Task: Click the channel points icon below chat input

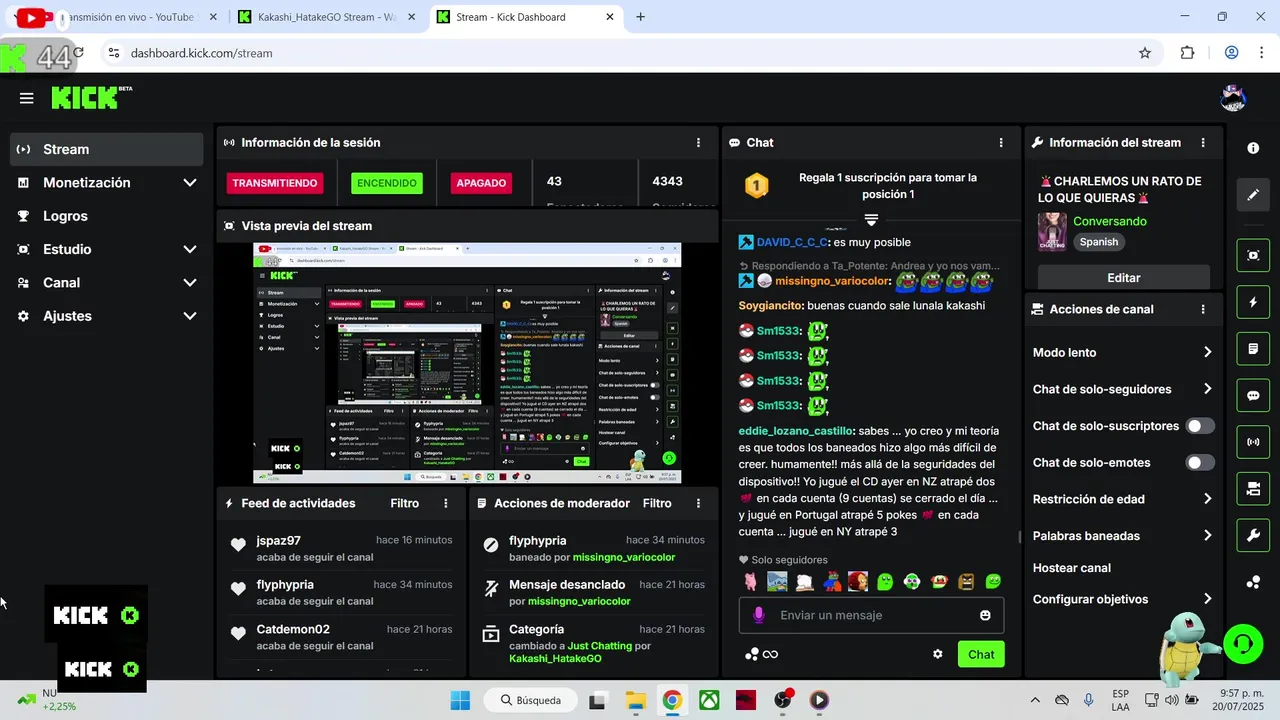Action: 752,654
